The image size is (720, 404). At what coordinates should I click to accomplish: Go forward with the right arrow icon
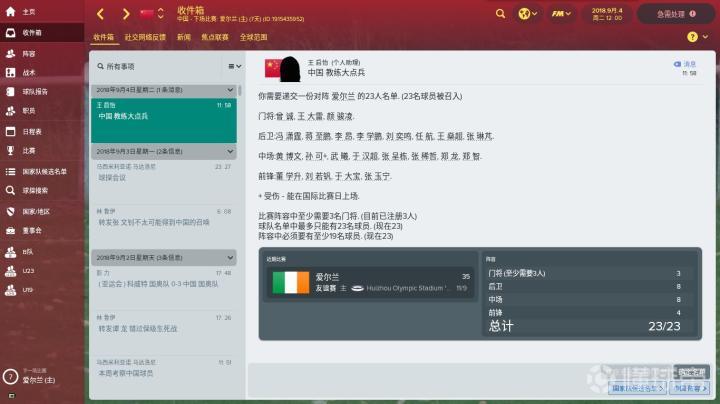tap(126, 14)
